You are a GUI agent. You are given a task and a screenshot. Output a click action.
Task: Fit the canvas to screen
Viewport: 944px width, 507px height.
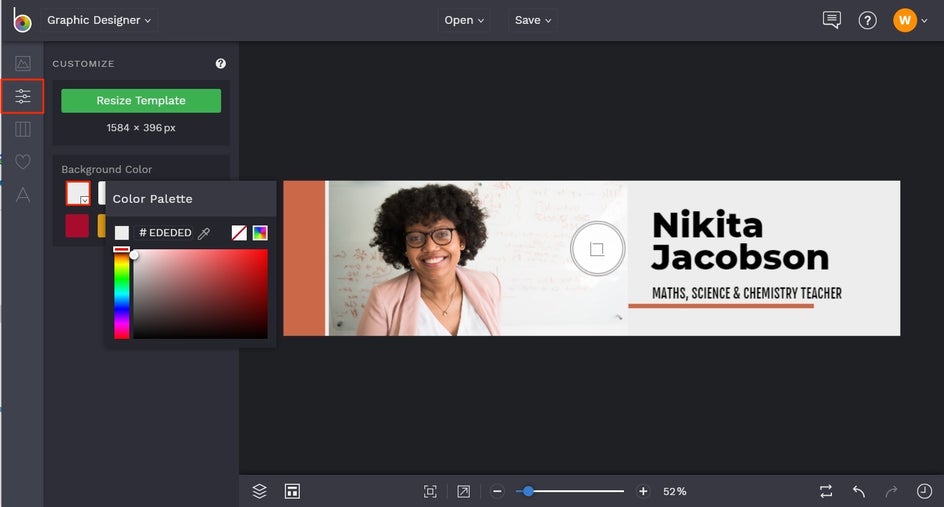click(430, 491)
